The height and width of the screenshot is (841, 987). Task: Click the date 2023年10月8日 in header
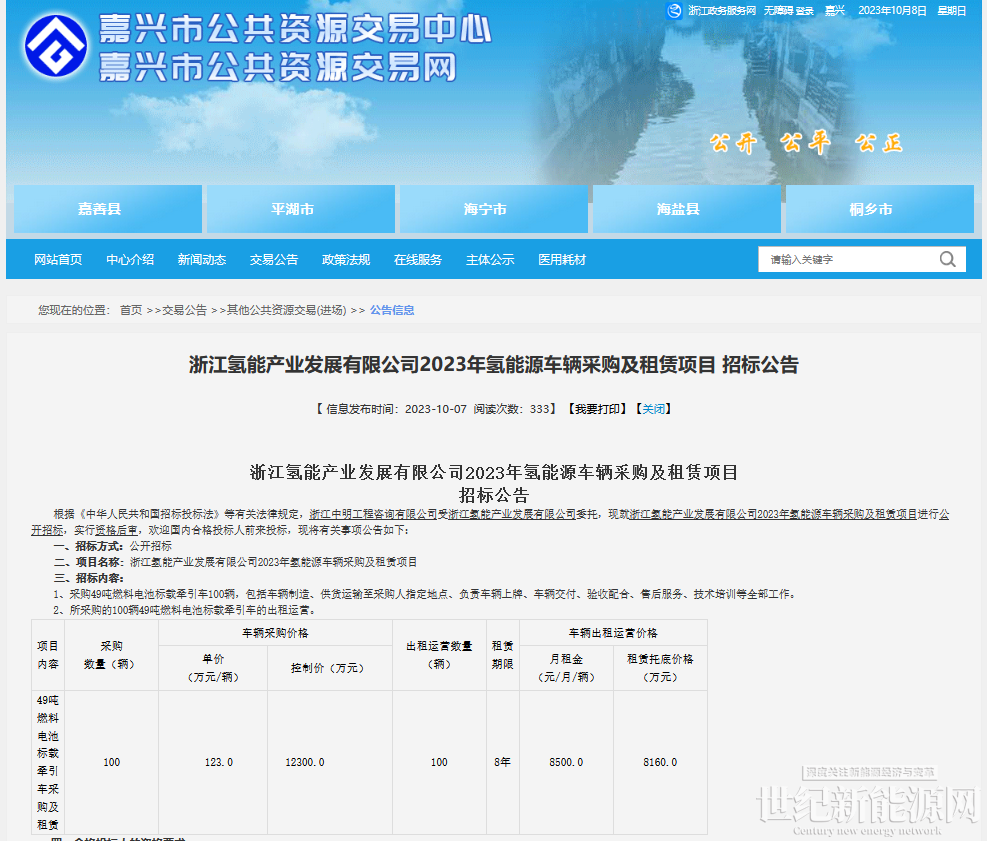(x=892, y=11)
